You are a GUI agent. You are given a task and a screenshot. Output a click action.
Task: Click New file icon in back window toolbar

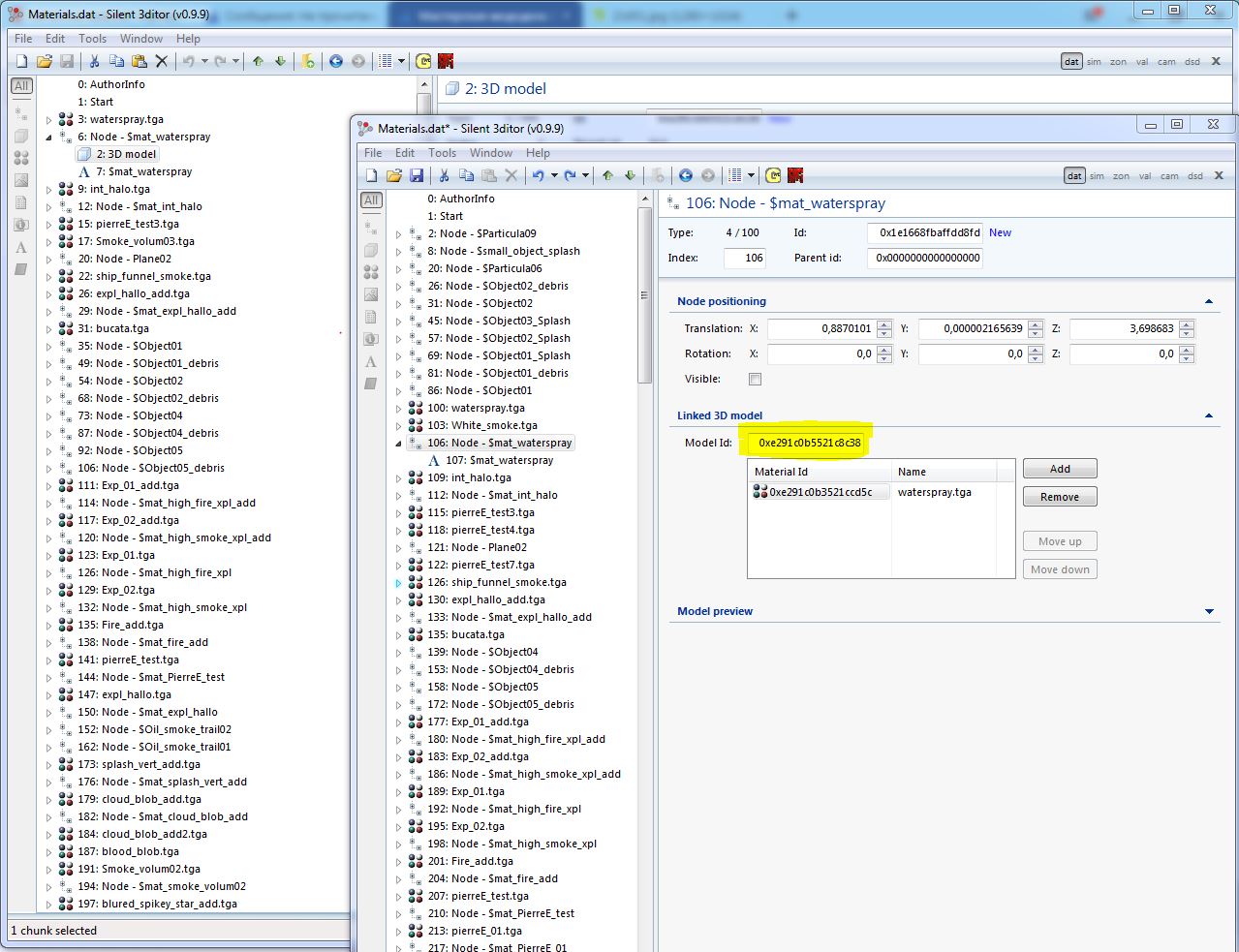click(x=21, y=61)
